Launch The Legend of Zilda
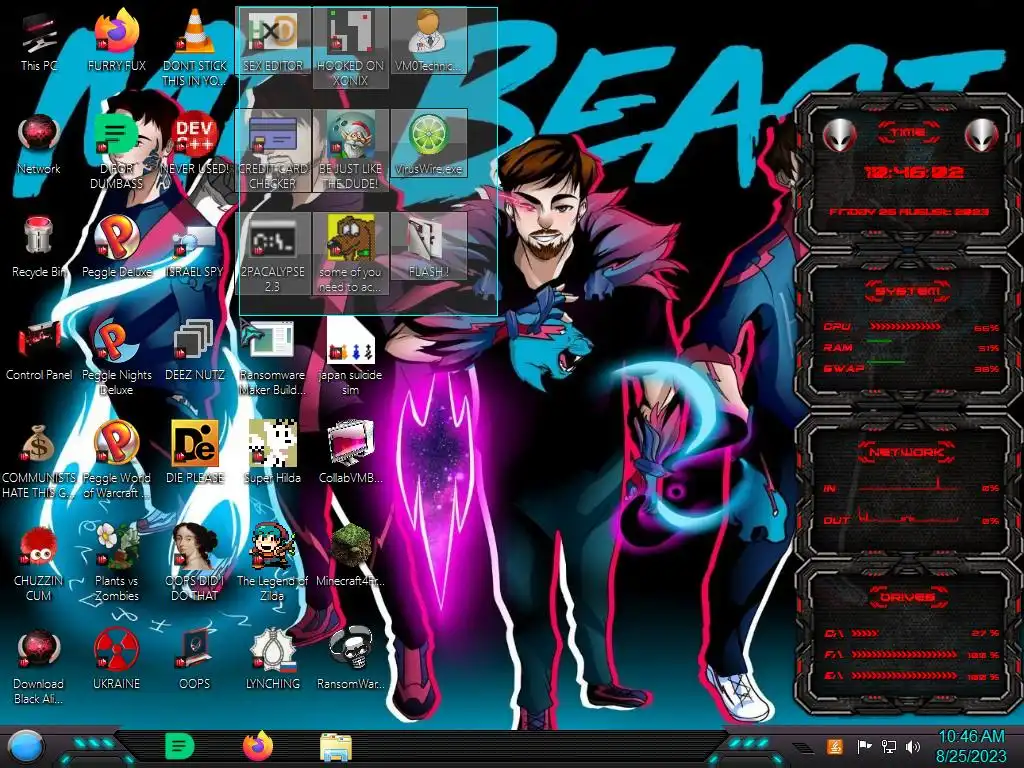The width and height of the screenshot is (1024, 768). [273, 564]
